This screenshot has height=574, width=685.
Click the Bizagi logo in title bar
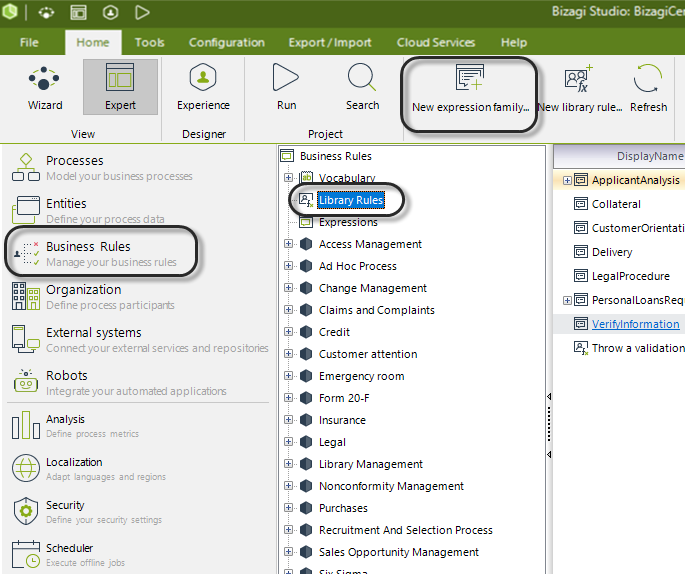[x=10, y=12]
